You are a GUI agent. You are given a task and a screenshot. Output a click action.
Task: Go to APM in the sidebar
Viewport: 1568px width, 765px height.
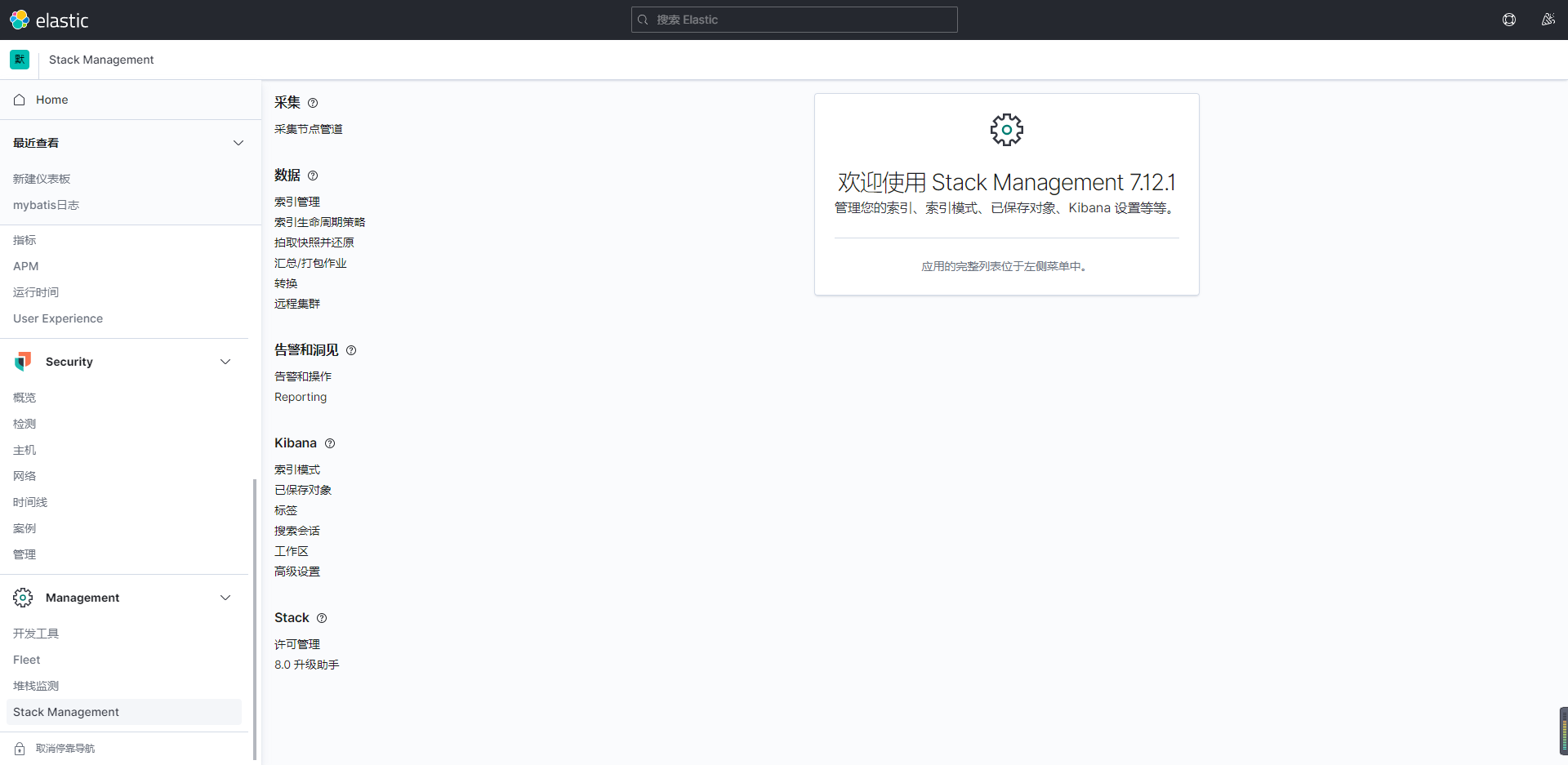[25, 266]
